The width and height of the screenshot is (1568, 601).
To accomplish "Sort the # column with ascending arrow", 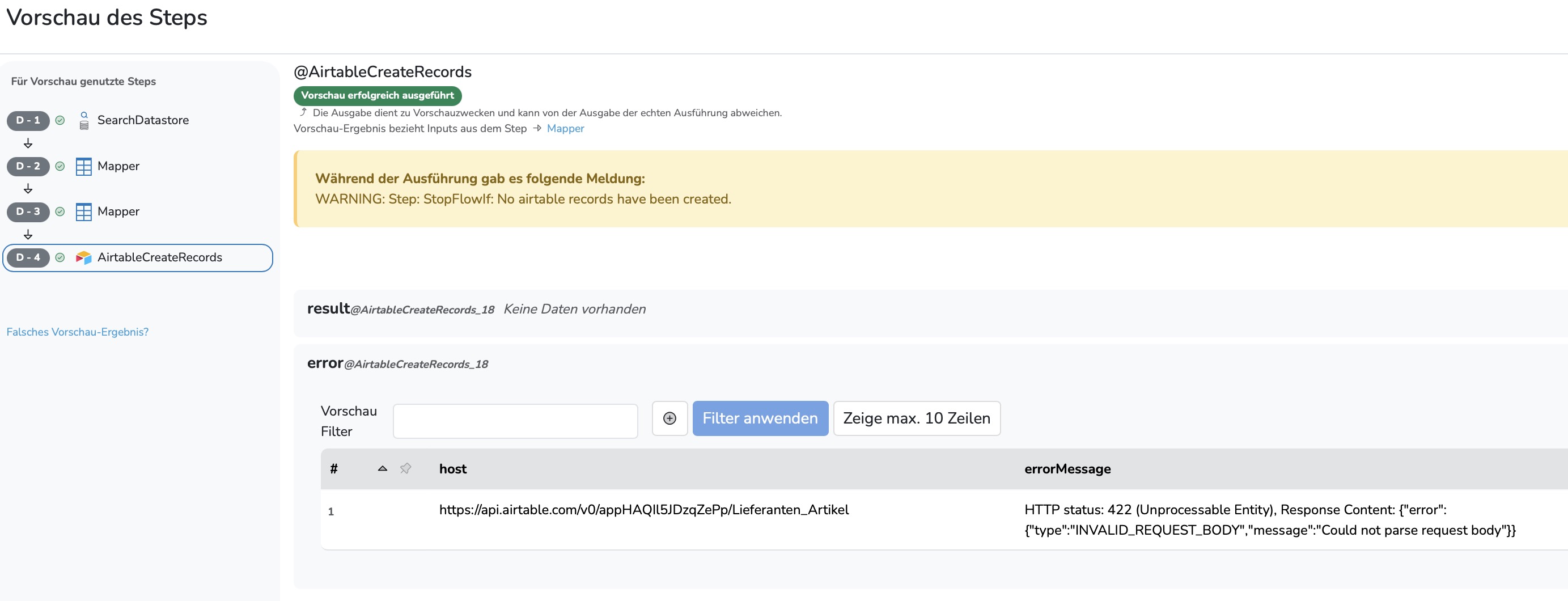I will [x=382, y=469].
